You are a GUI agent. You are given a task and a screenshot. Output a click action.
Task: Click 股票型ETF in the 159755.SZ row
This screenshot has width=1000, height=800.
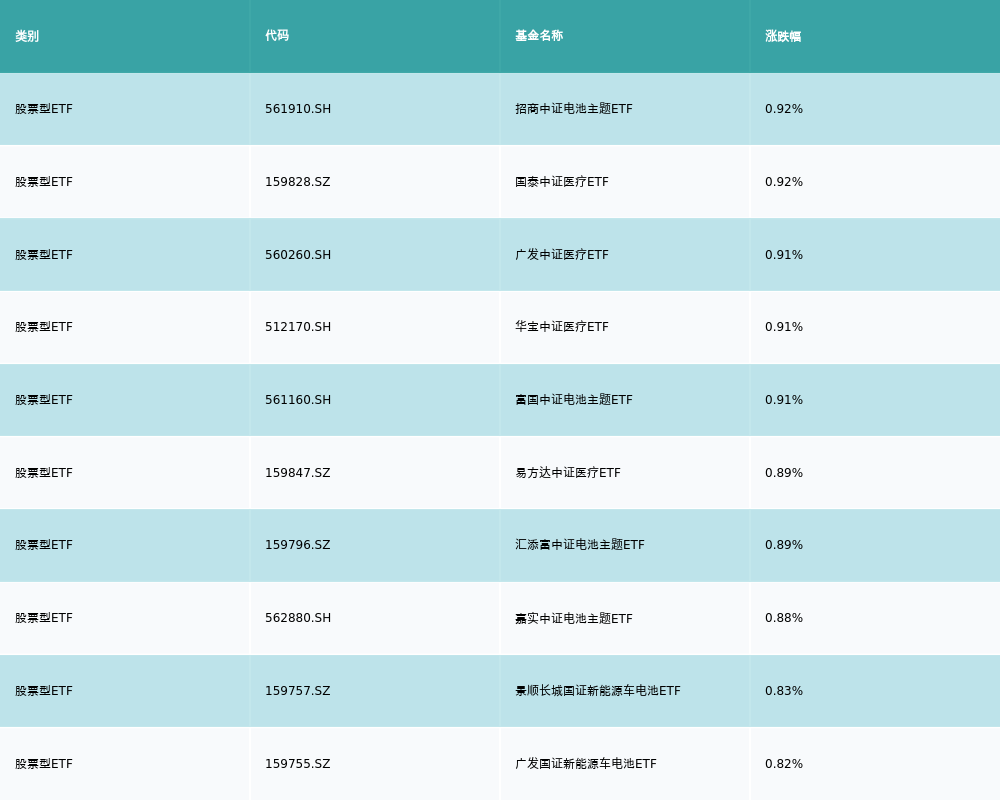(x=44, y=764)
